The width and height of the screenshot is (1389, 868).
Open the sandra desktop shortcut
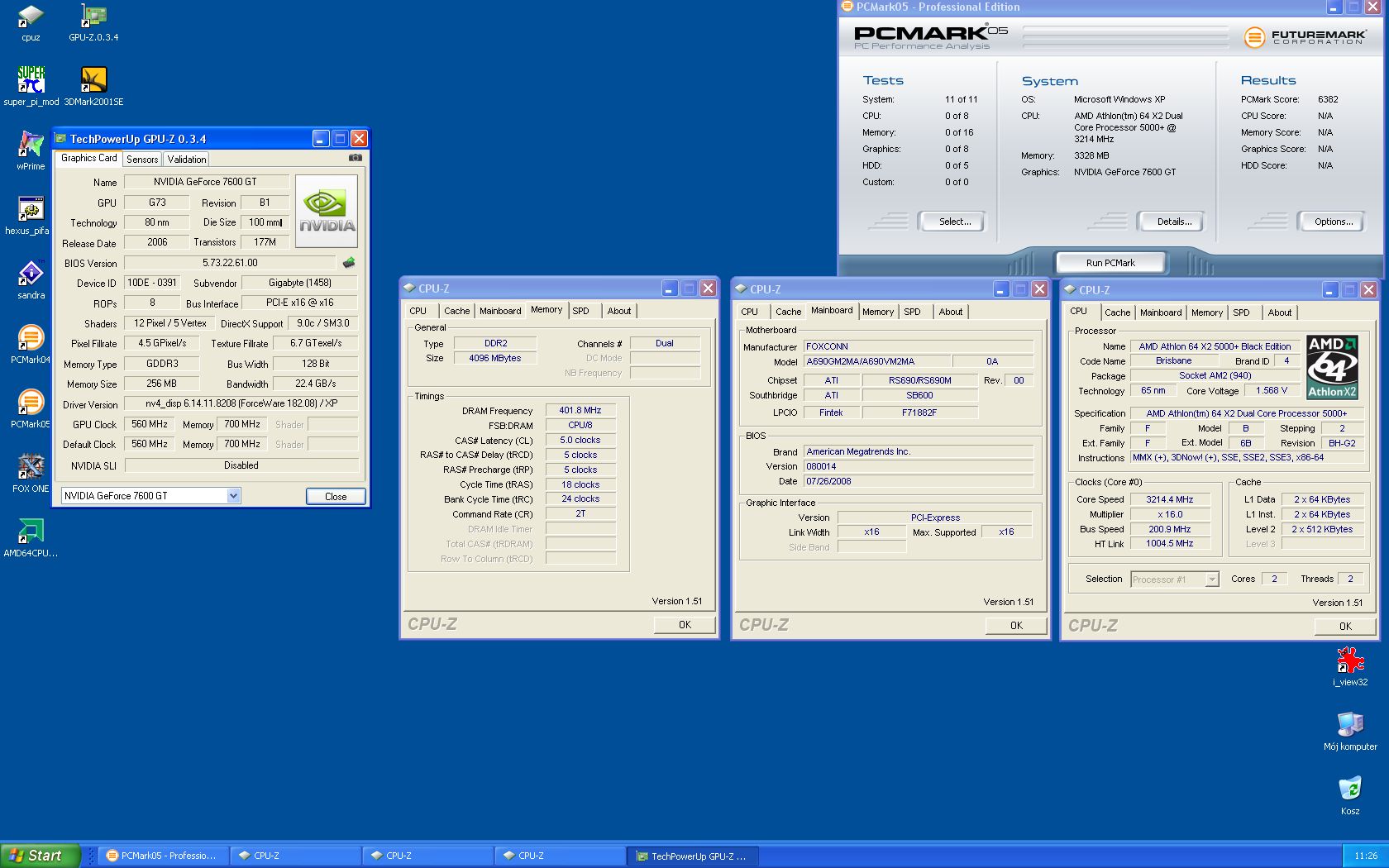(31, 279)
